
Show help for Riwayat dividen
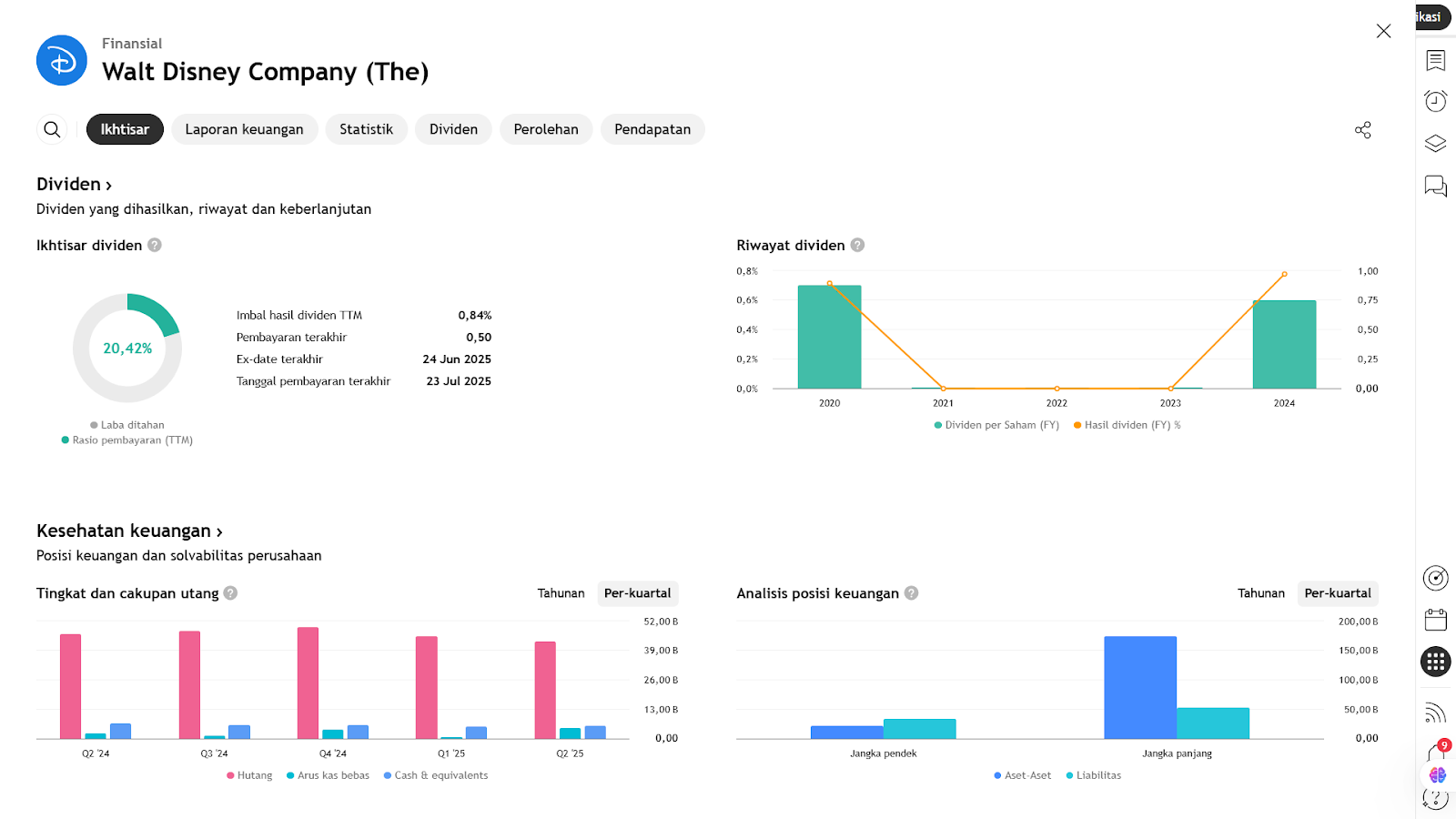pyautogui.click(x=857, y=246)
